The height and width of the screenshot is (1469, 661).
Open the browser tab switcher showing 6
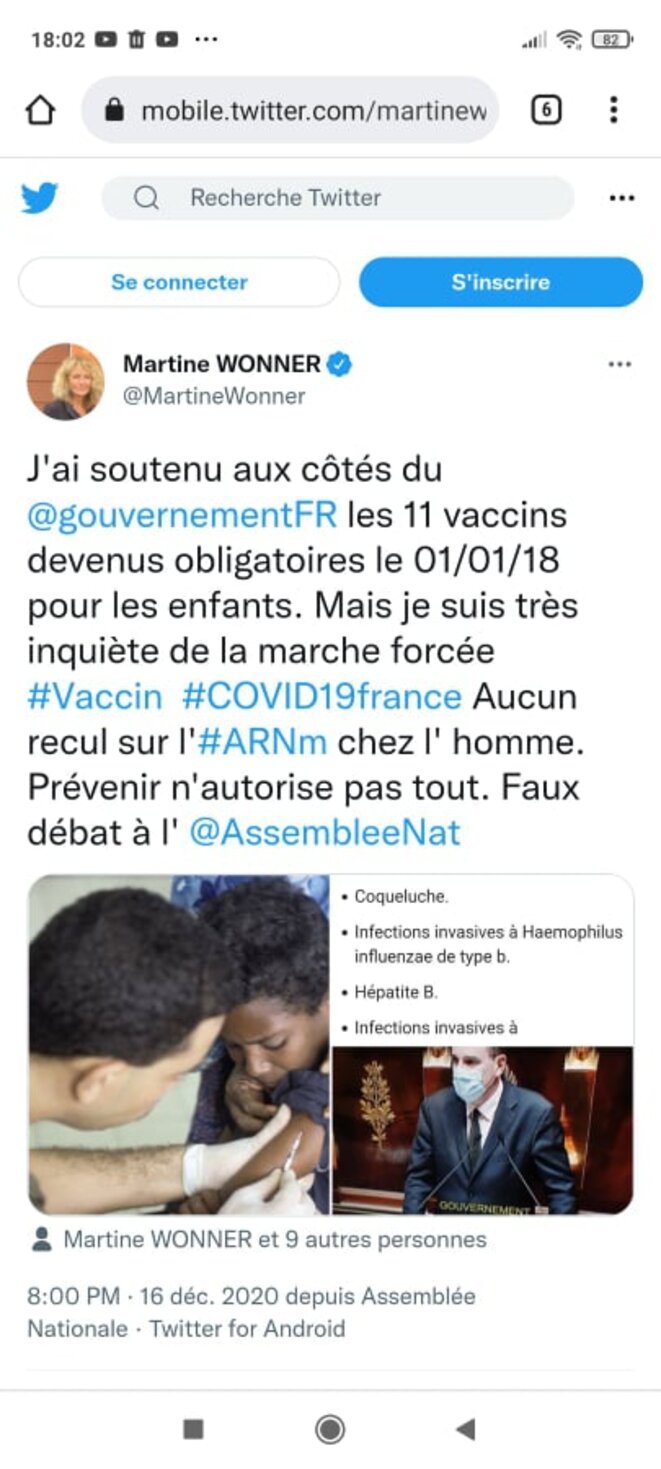tap(545, 110)
